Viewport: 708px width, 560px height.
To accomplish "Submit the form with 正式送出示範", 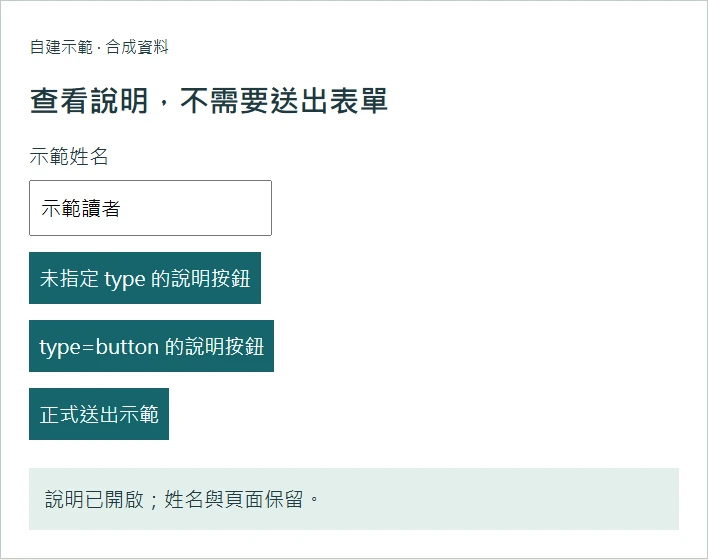I will (x=99, y=414).
